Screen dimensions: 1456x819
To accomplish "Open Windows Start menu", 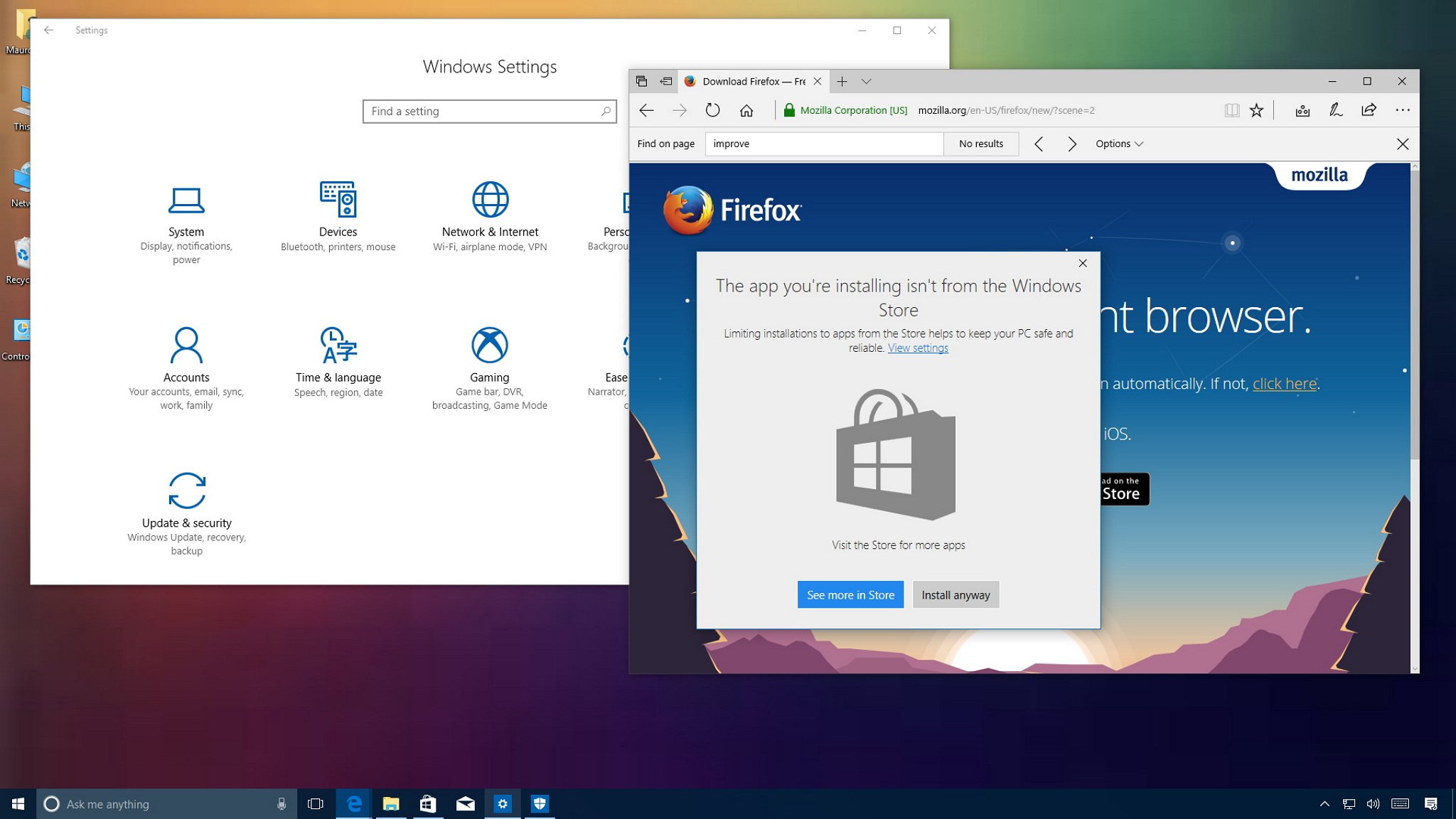I will [x=18, y=804].
